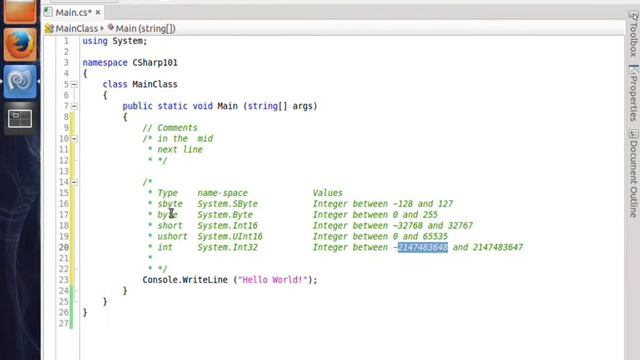Click 'name-space' header in comment
The height and width of the screenshot is (360, 640).
click(x=223, y=193)
